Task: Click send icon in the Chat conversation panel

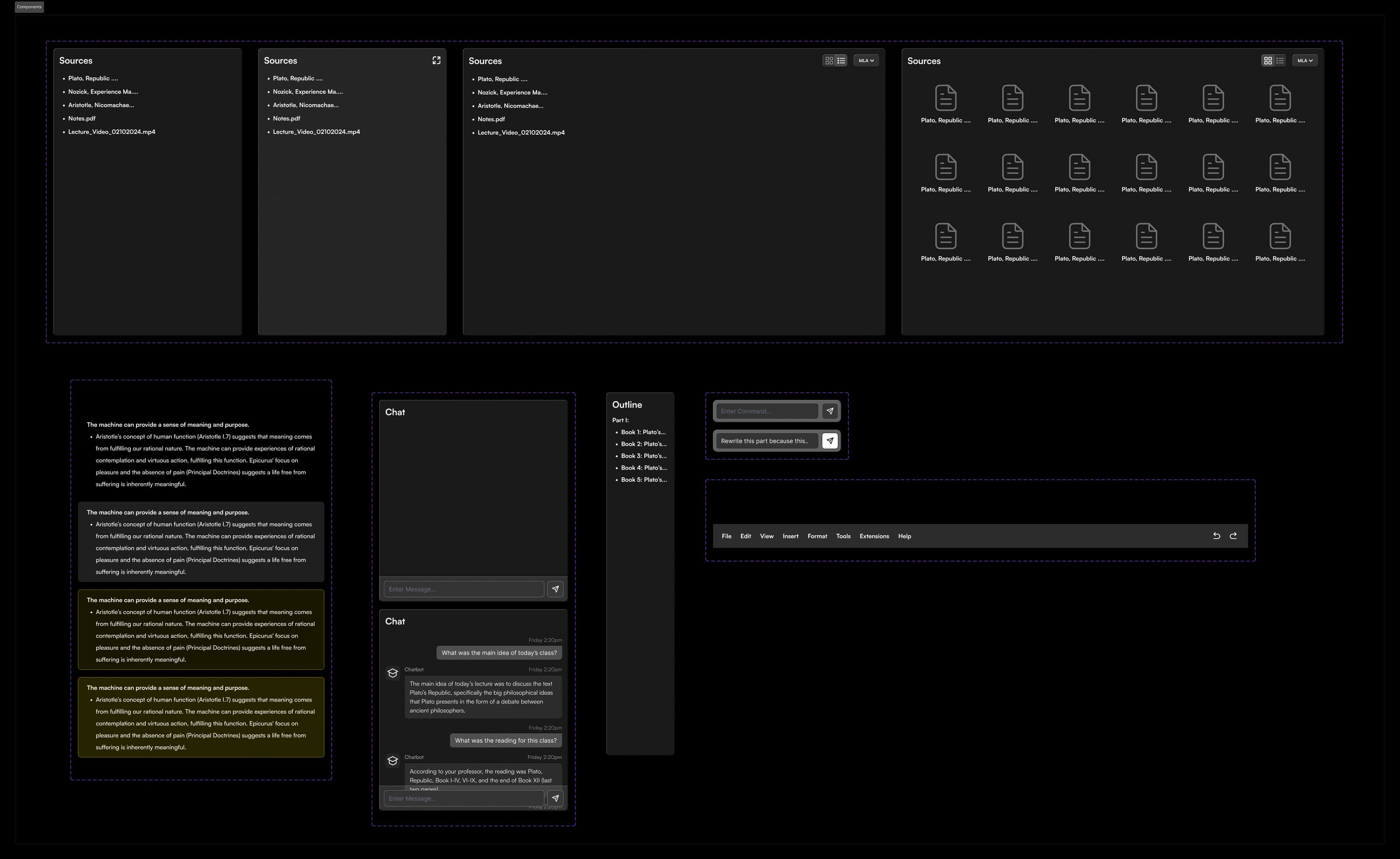Action: pyautogui.click(x=555, y=798)
